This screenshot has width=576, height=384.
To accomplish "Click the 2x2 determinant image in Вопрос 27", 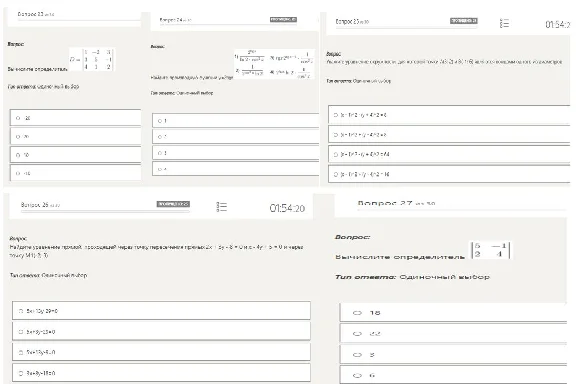I will click(490, 250).
